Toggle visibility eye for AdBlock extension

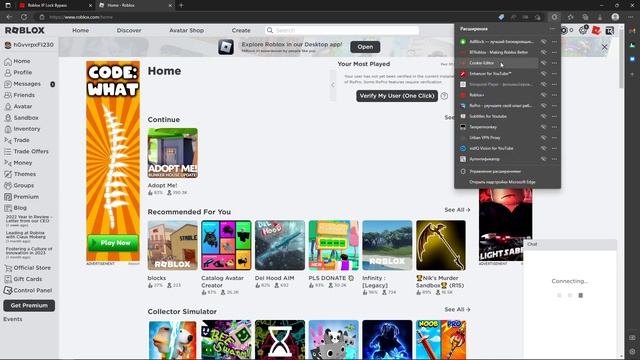point(544,42)
